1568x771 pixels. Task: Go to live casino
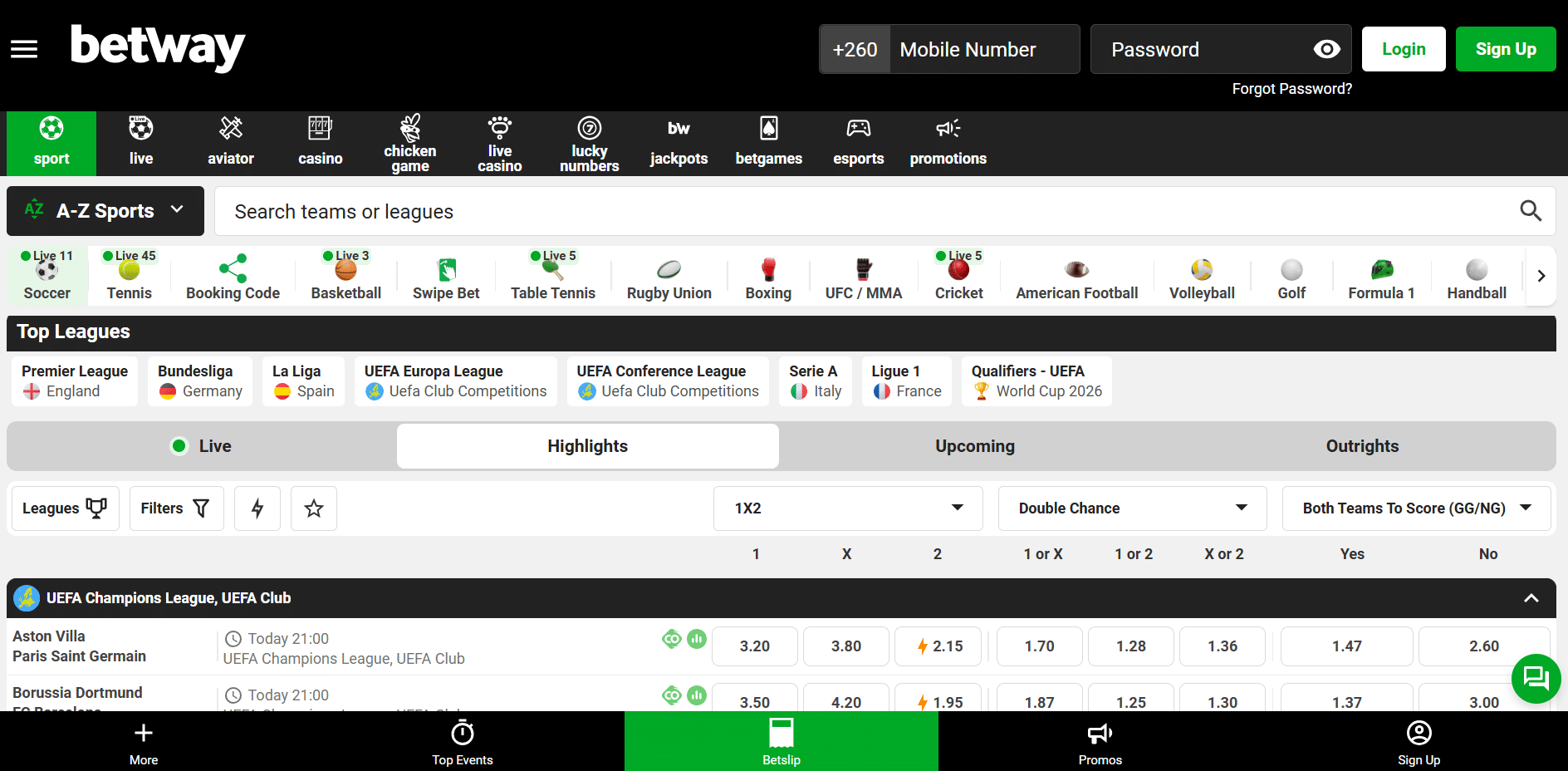click(500, 143)
